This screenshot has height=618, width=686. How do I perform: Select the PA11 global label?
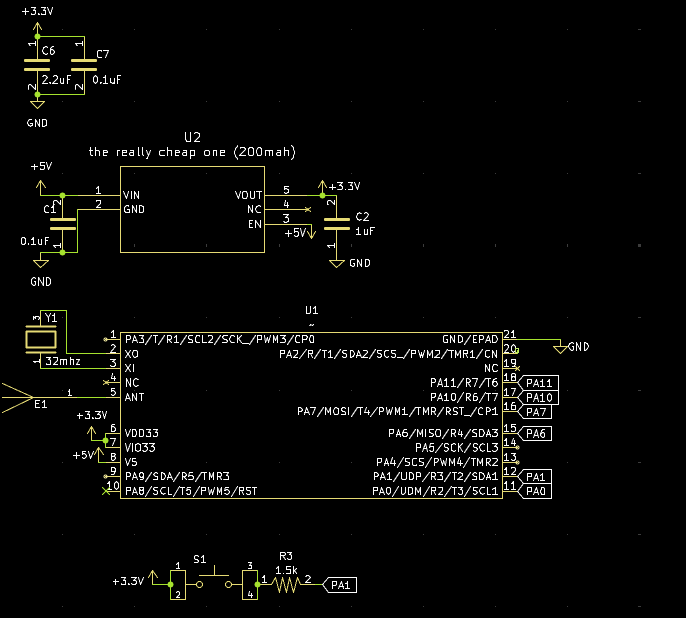[538, 383]
